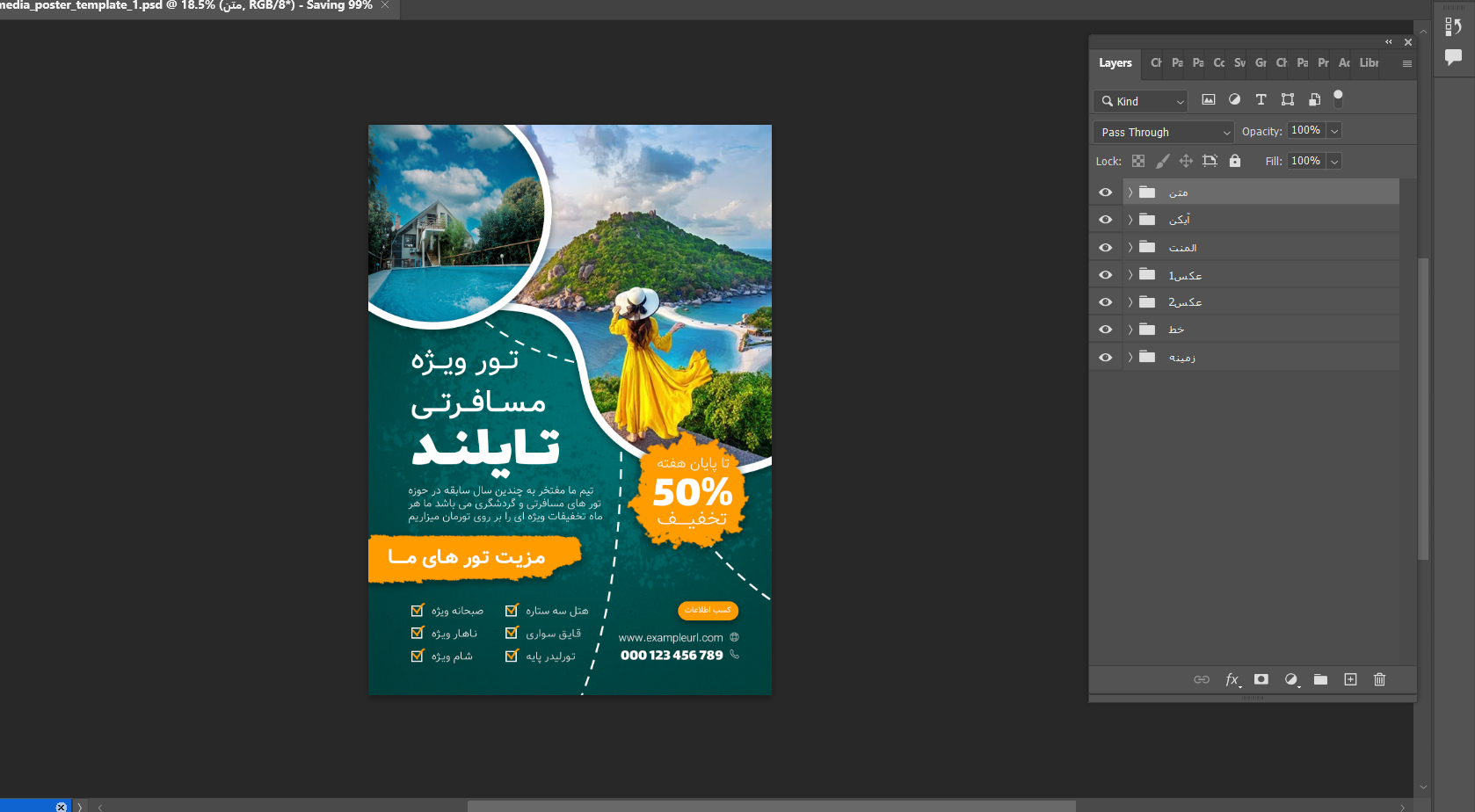
Task: Toggle visibility of عکس1 group
Action: coord(1105,275)
